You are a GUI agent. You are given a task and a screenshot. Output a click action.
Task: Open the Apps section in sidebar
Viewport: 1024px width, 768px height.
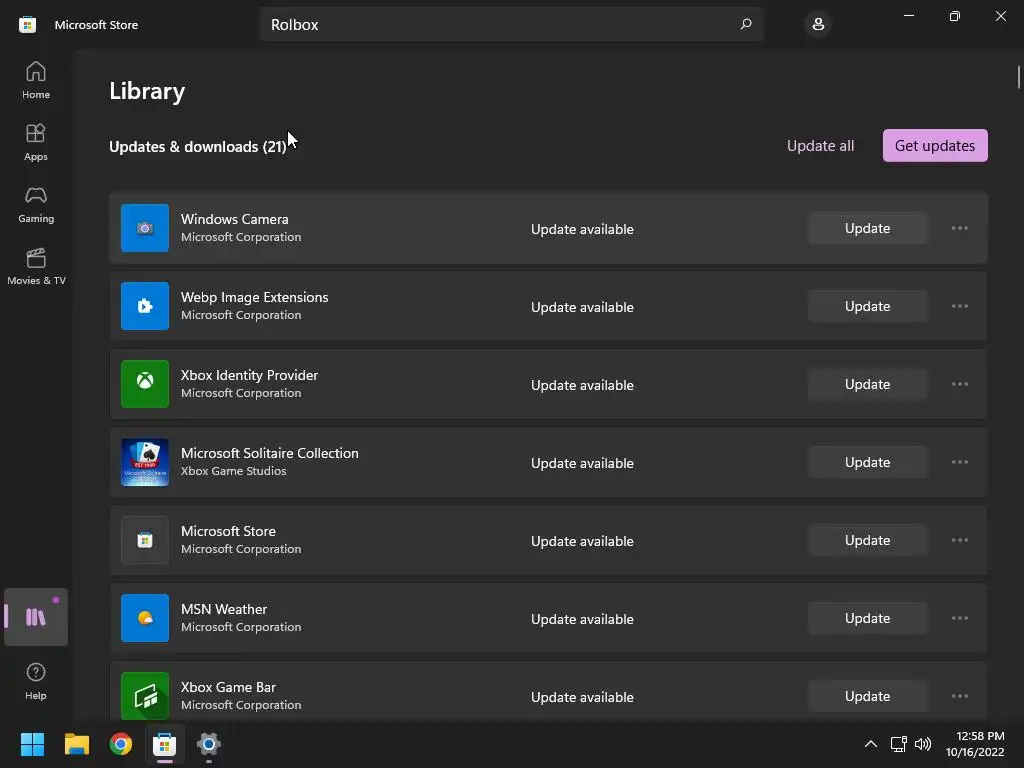36,142
